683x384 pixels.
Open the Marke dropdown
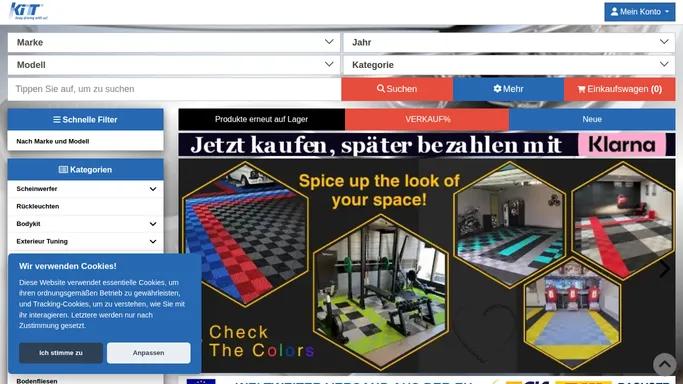tap(174, 42)
